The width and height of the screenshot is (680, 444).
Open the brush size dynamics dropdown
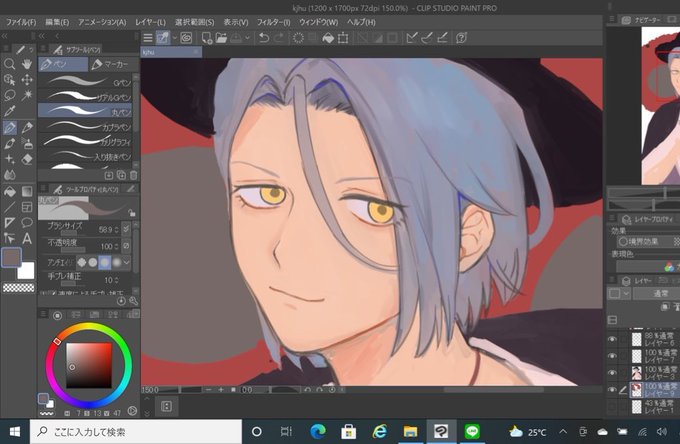click(x=126, y=229)
